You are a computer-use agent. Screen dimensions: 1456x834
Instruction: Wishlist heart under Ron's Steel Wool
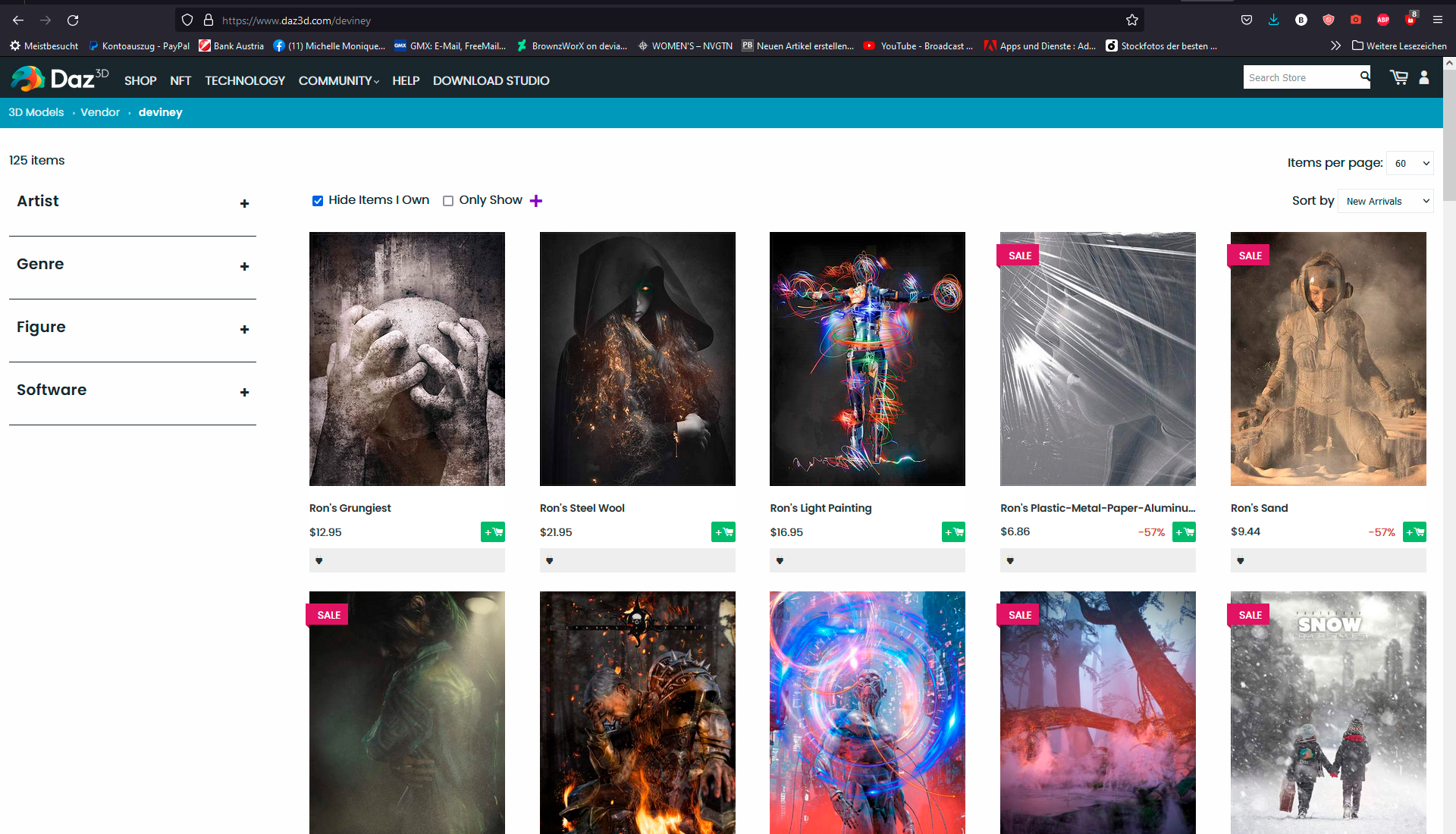click(550, 561)
